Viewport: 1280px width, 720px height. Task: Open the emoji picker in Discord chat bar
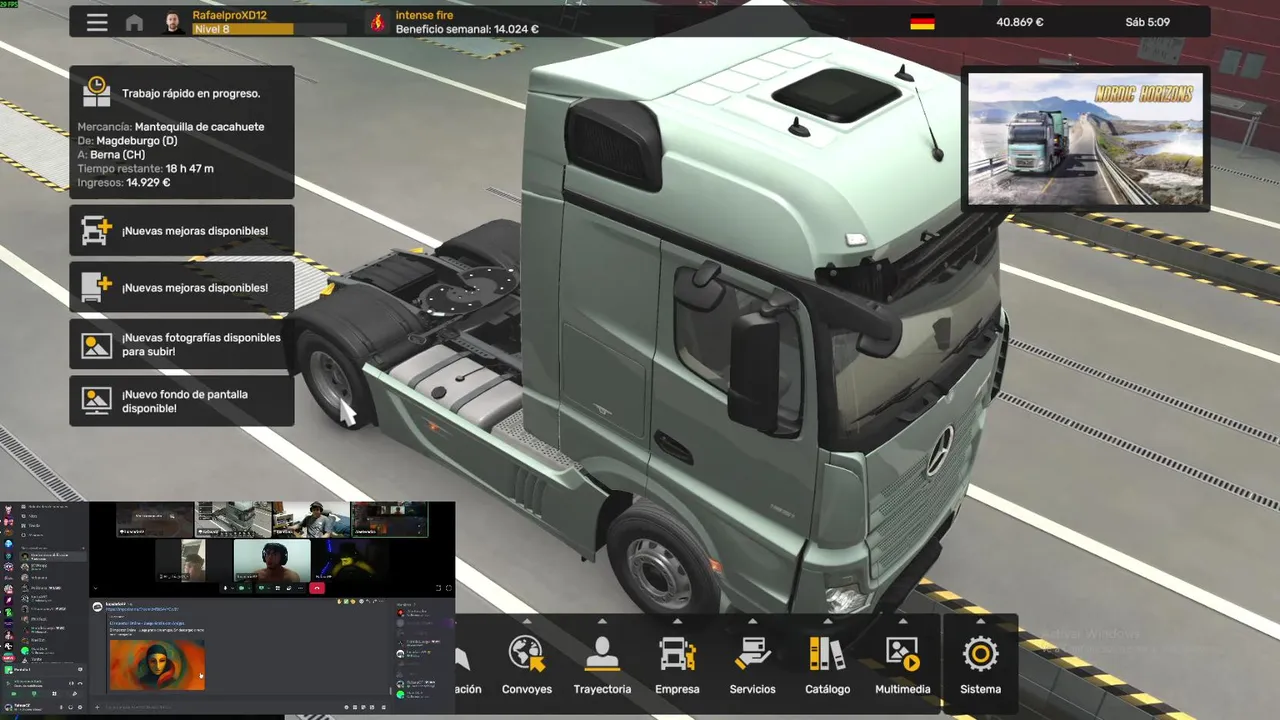372,707
